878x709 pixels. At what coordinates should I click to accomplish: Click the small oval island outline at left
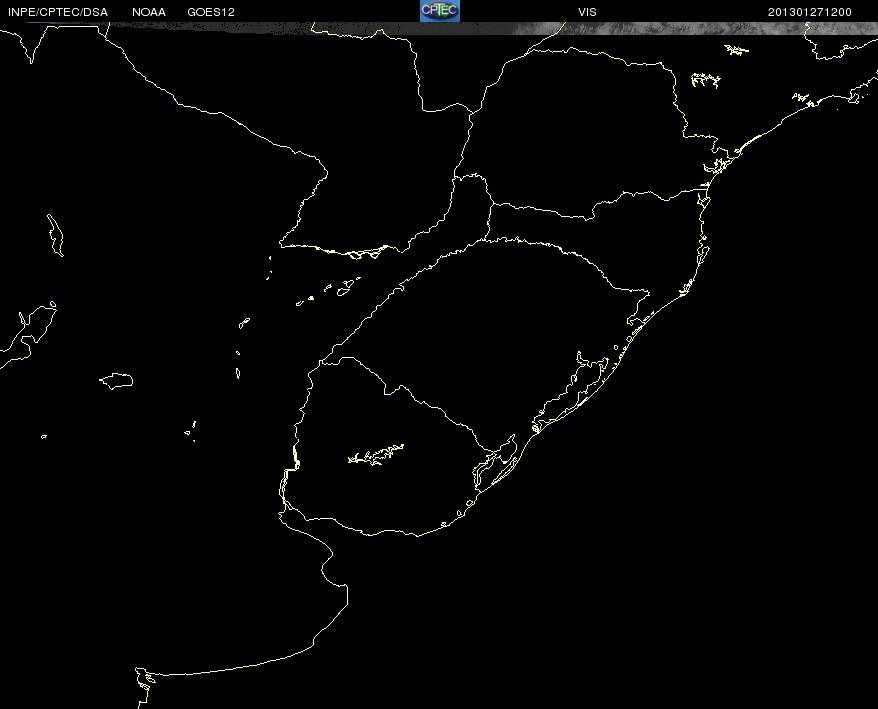pyautogui.click(x=117, y=380)
